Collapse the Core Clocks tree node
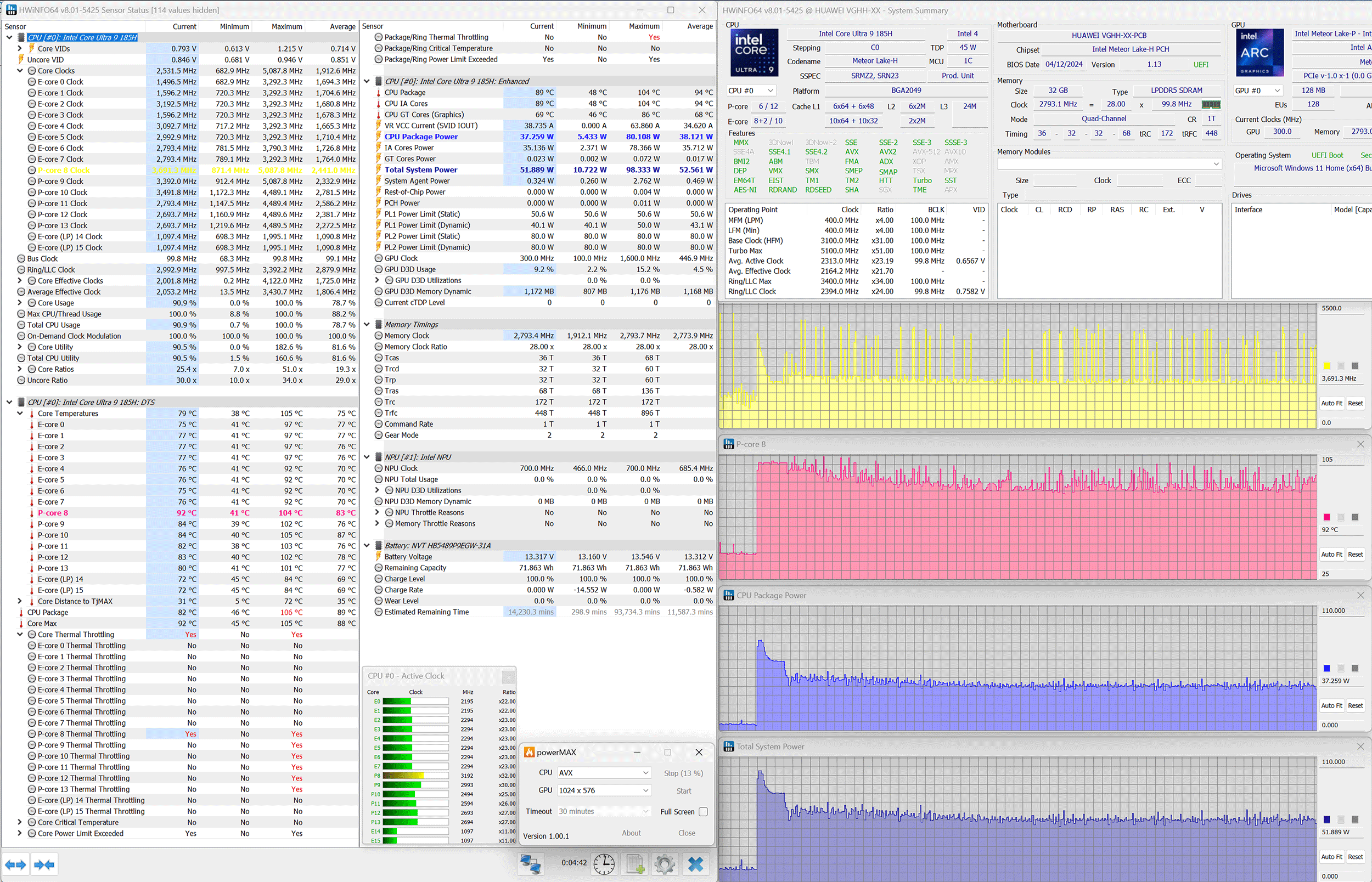Viewport: 1372px width, 882px height. click(x=20, y=71)
